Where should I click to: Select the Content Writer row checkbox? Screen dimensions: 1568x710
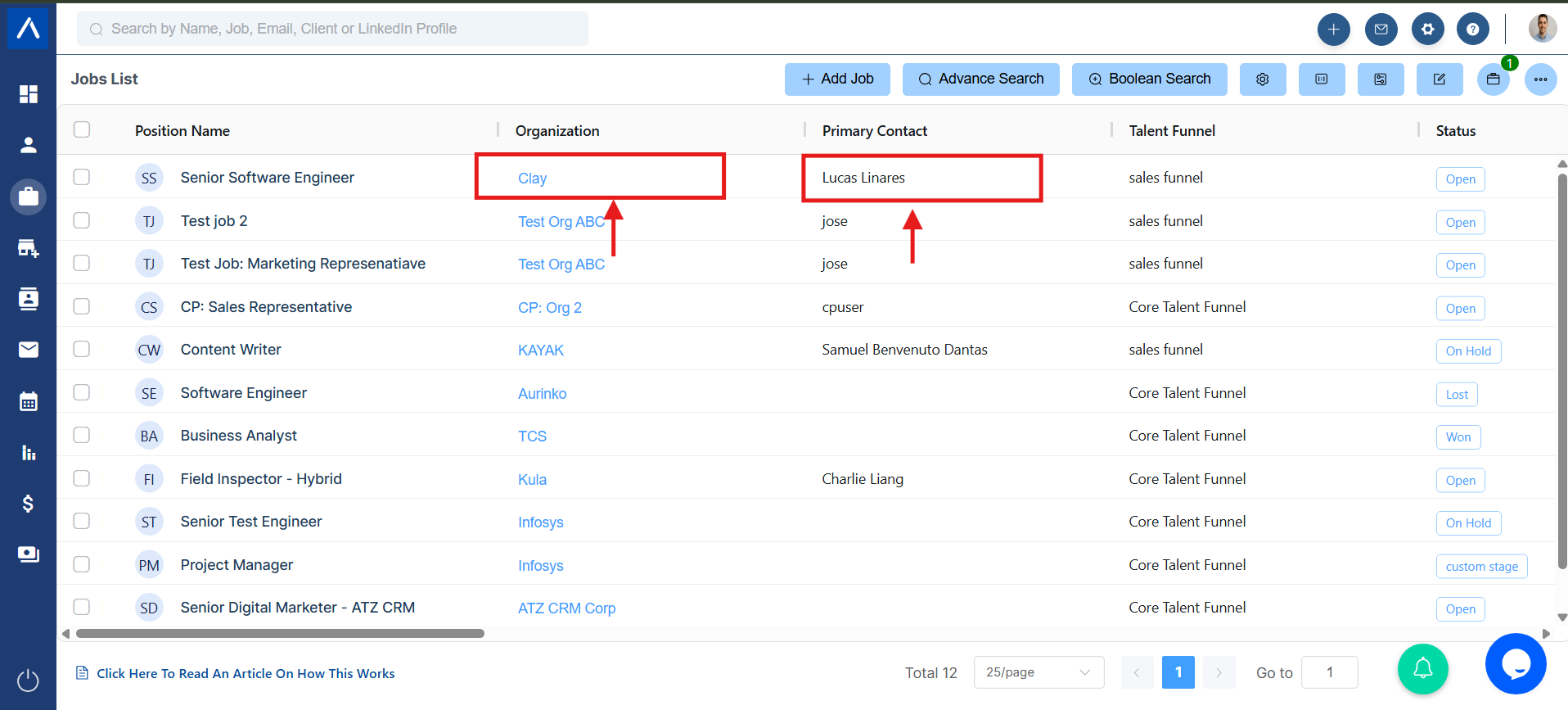(82, 349)
